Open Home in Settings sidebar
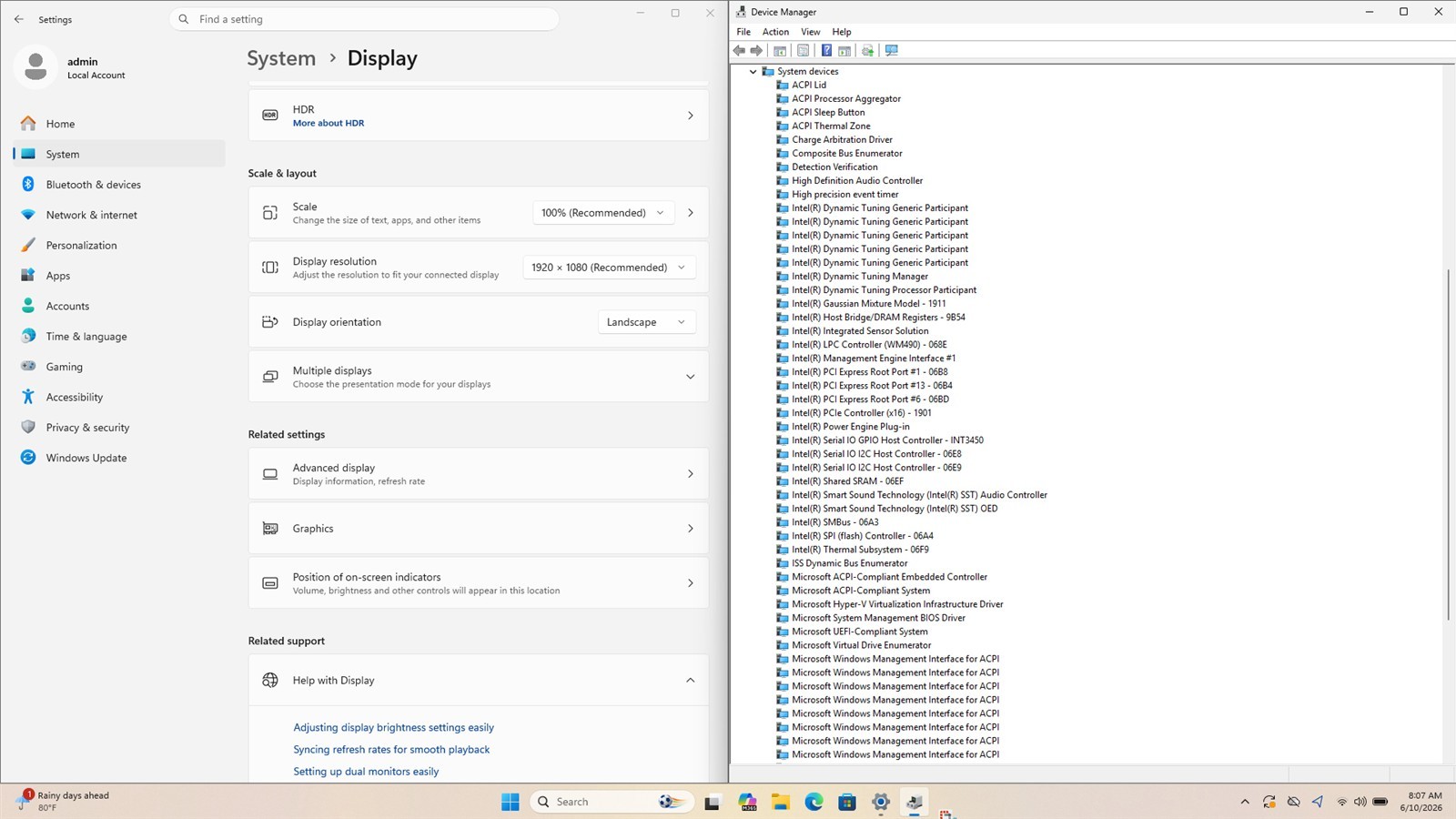1456x819 pixels. pyautogui.click(x=119, y=124)
